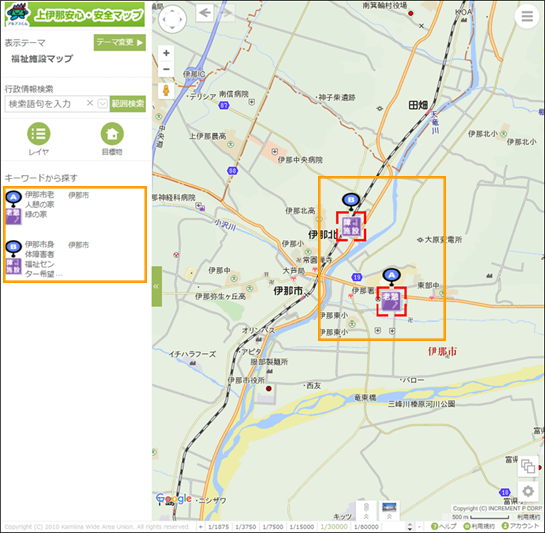Open 利用規約 link in bottom bar
Screen dimensions: 545x533
479,526
